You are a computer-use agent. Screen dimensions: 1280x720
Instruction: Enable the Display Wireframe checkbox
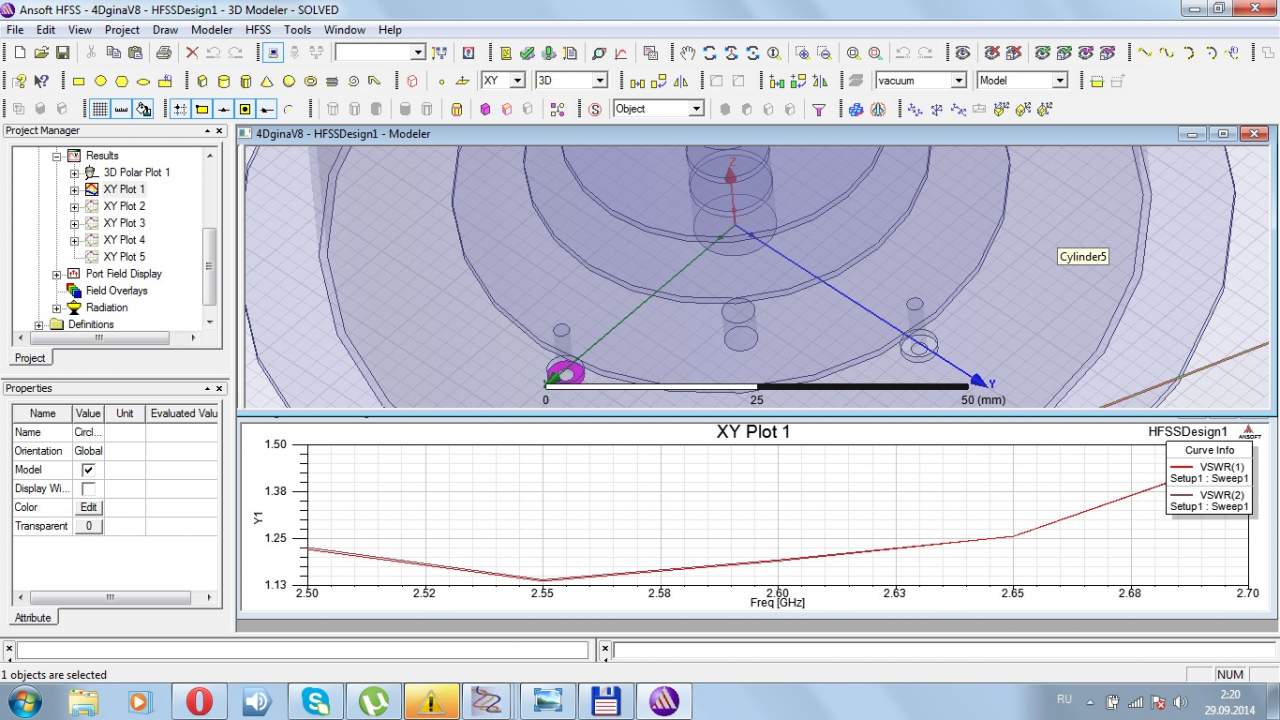(88, 489)
